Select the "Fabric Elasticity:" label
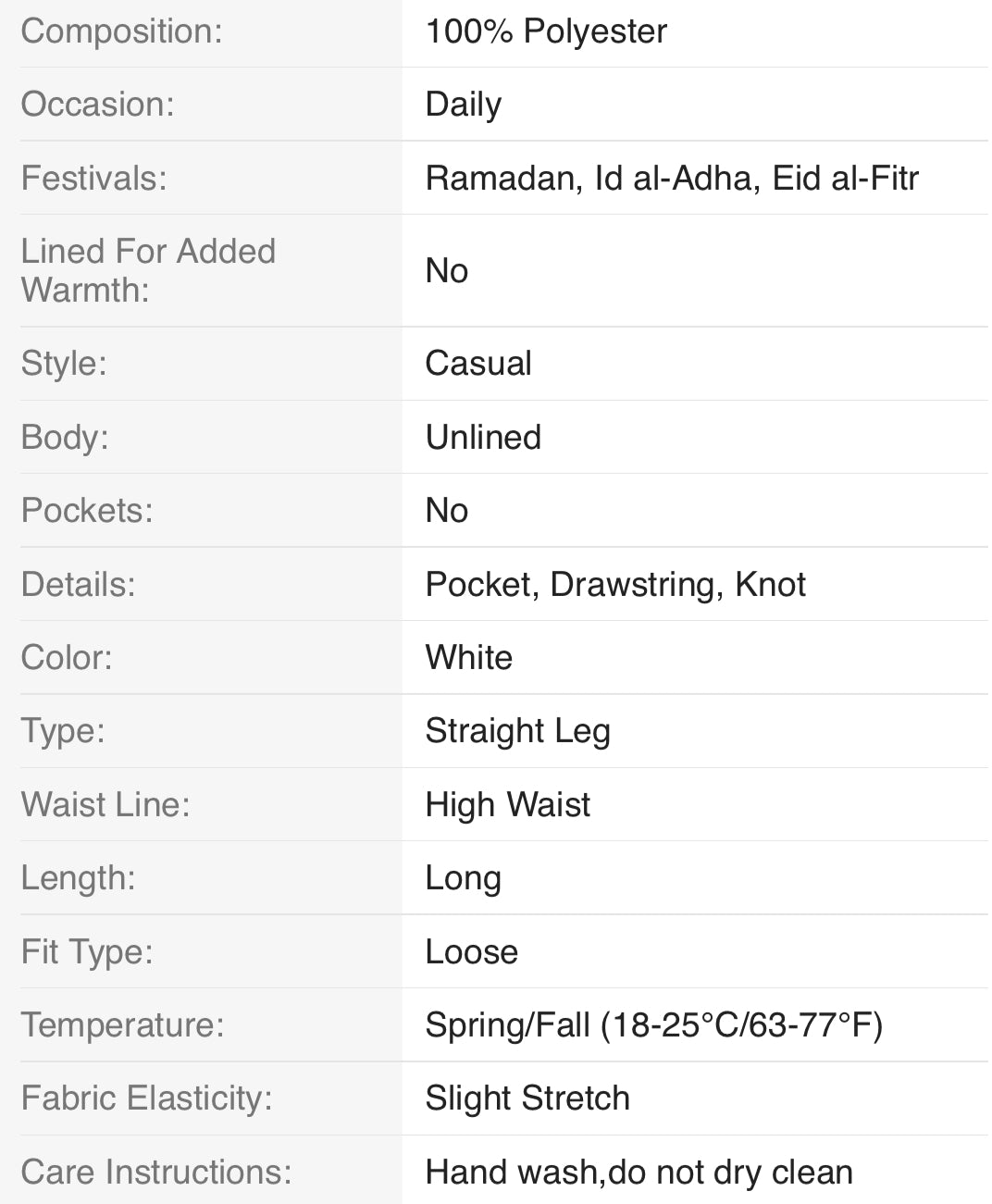 (146, 1098)
